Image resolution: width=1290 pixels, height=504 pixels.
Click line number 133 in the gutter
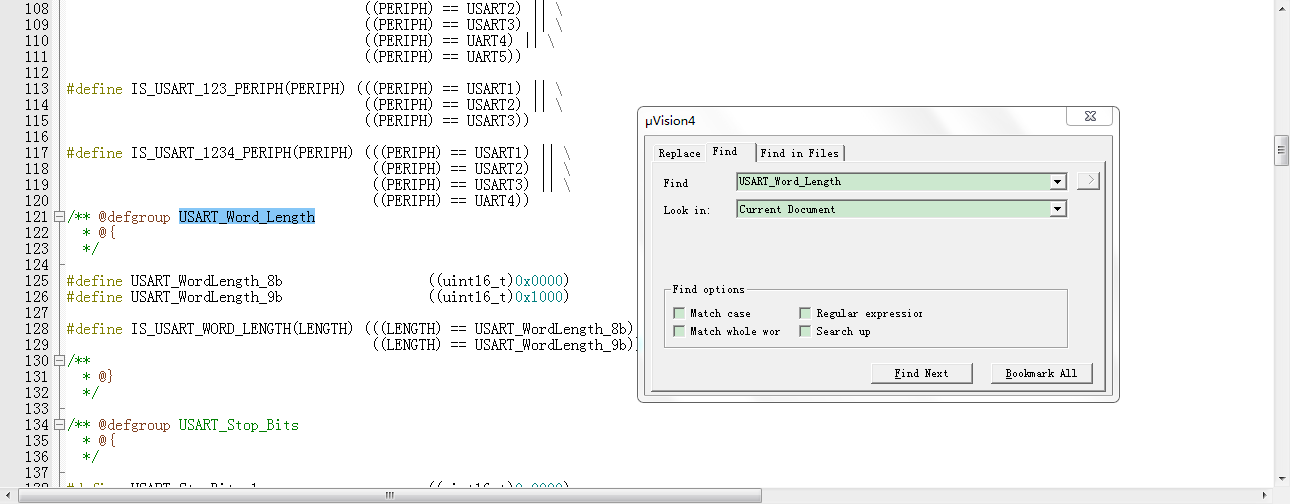tap(36, 409)
